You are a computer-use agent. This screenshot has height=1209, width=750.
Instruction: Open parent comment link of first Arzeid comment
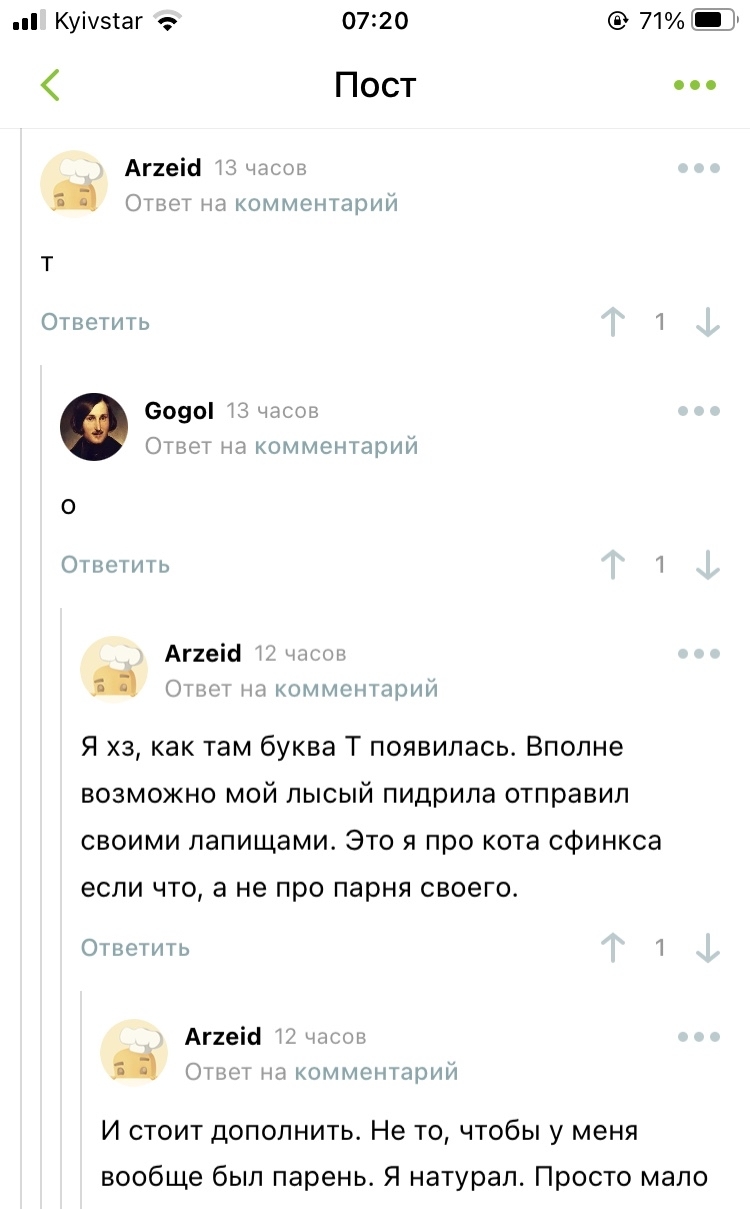316,203
